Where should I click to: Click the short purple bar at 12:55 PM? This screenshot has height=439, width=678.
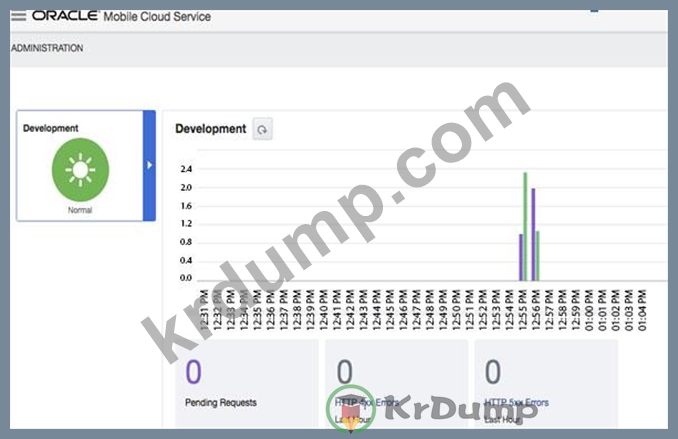click(x=521, y=257)
